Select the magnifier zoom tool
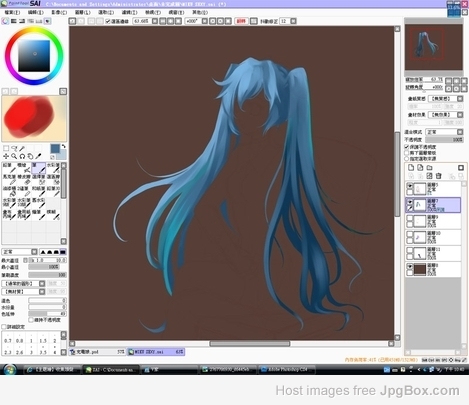The image size is (469, 405). pos(14,156)
